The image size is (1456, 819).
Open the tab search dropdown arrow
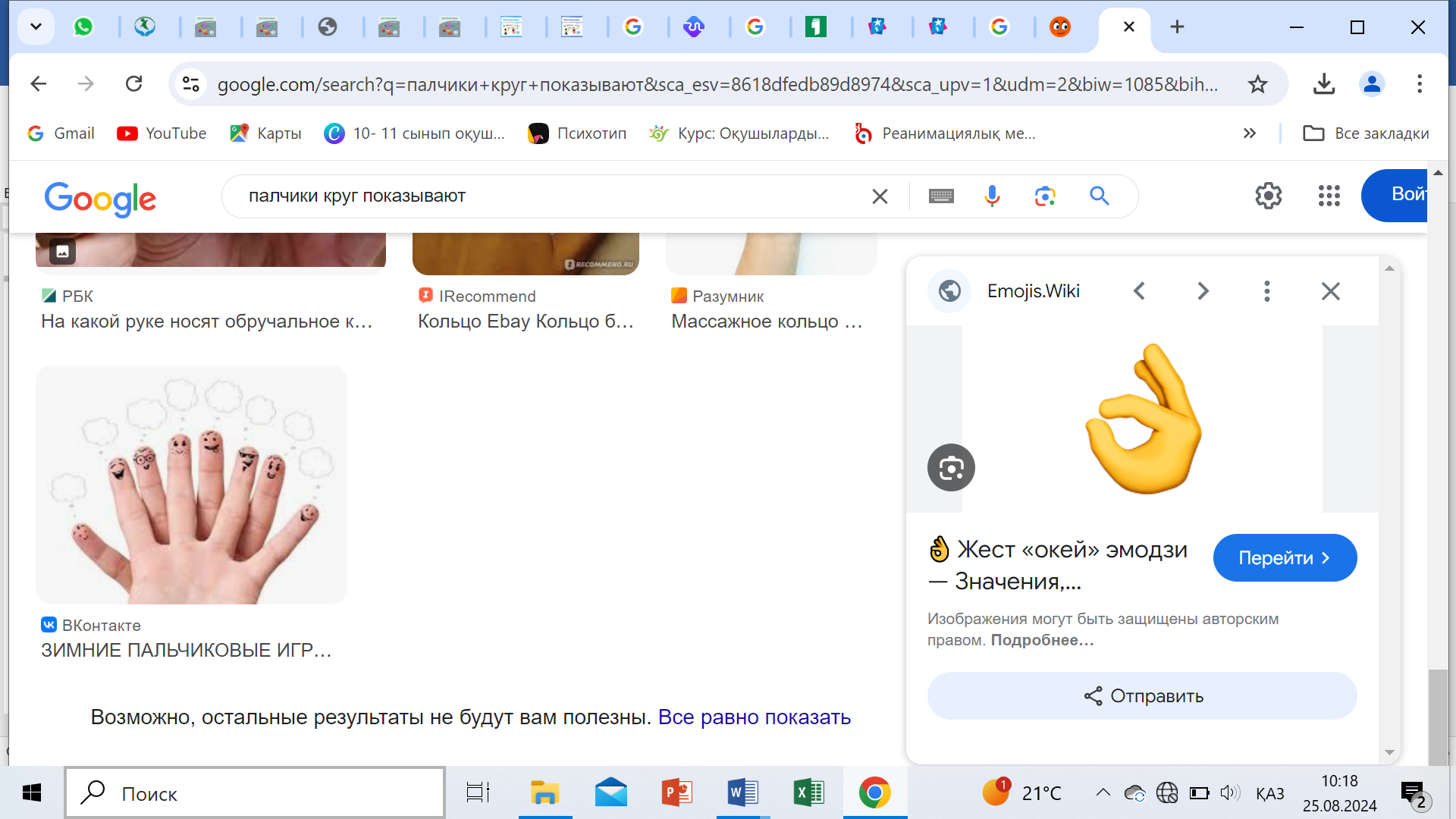(36, 27)
